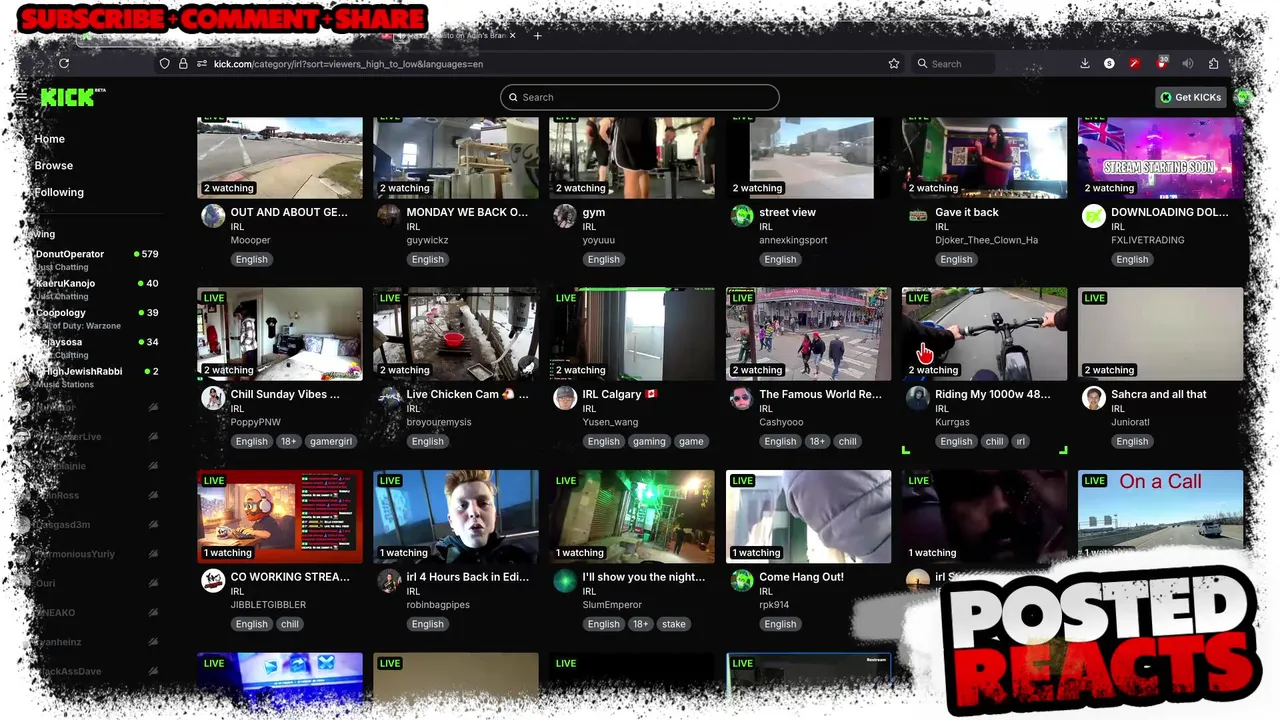The height and width of the screenshot is (720, 1280).
Task: Open annexkingsport channel avatar
Action: pyautogui.click(x=741, y=216)
